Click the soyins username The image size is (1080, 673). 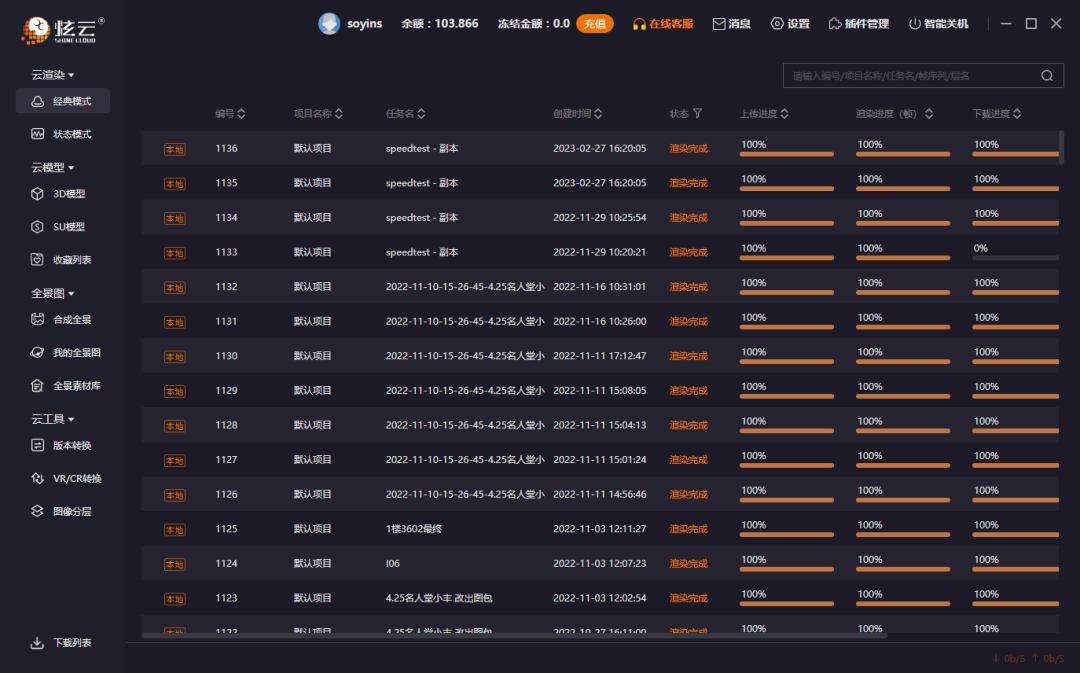pos(364,23)
